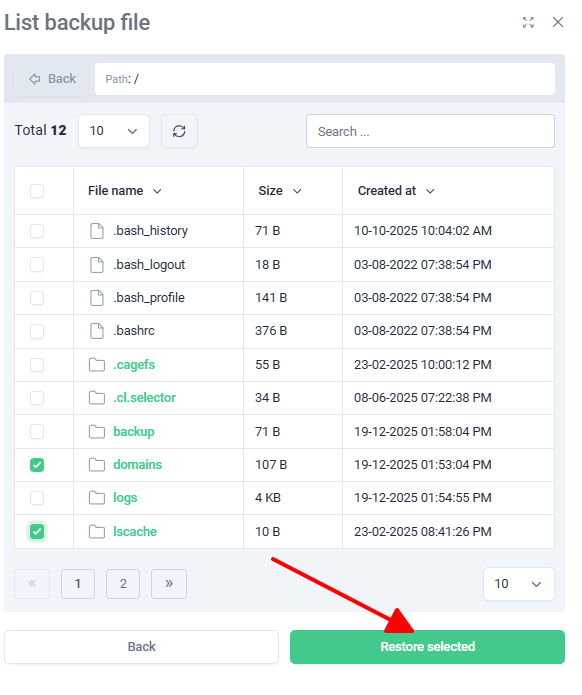Click the .bashrc file icon

(97, 331)
